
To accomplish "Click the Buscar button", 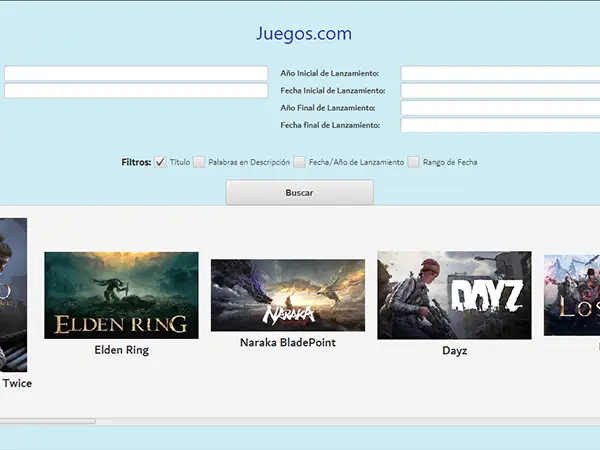I will pyautogui.click(x=300, y=192).
